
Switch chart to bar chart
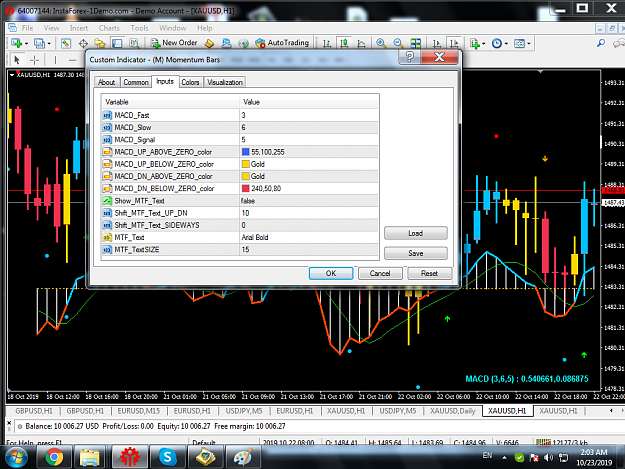coord(326,43)
